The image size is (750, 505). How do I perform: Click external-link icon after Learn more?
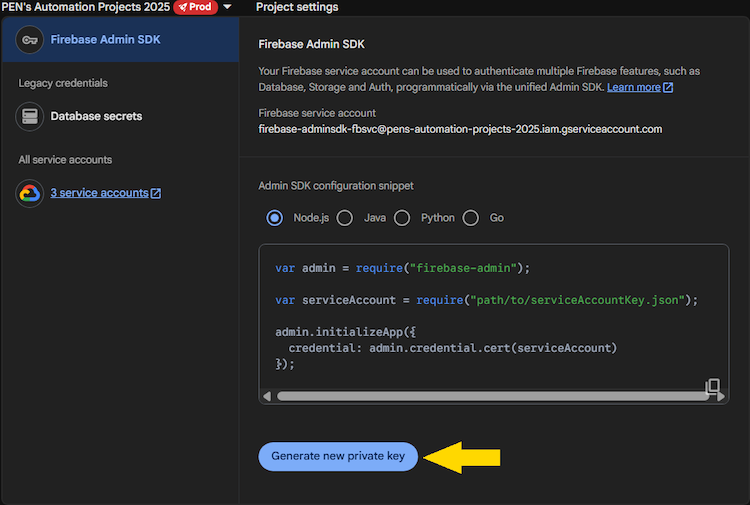tap(668, 88)
